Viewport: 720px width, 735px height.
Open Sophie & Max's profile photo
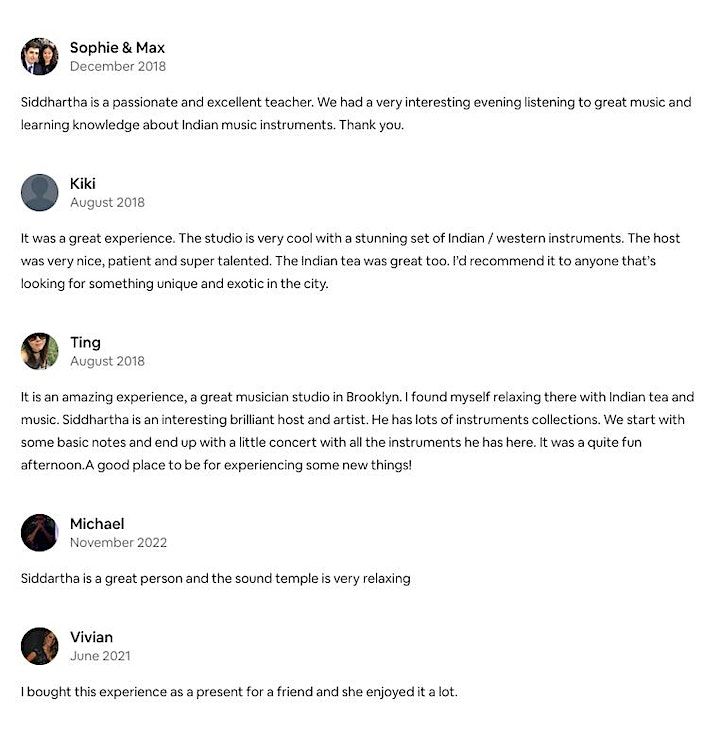(x=39, y=57)
